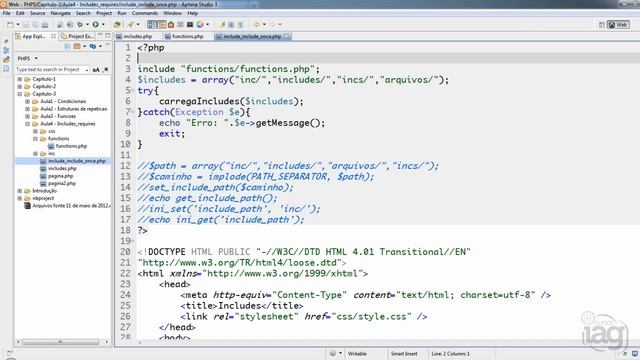The image size is (640, 360).
Task: Click the Open Perspective icon beside Web
Action: tap(602, 25)
